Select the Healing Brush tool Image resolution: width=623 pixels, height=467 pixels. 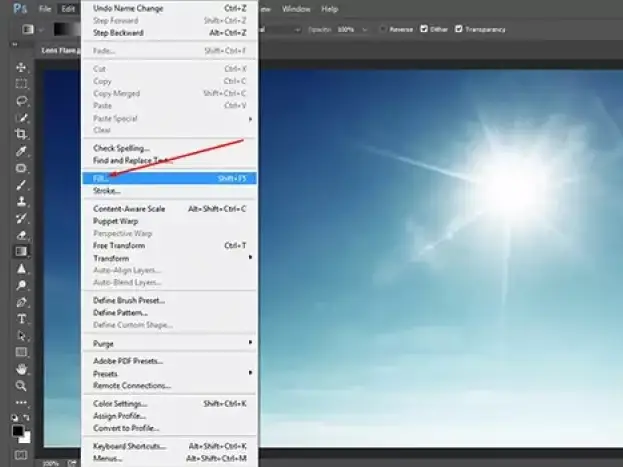tap(21, 168)
